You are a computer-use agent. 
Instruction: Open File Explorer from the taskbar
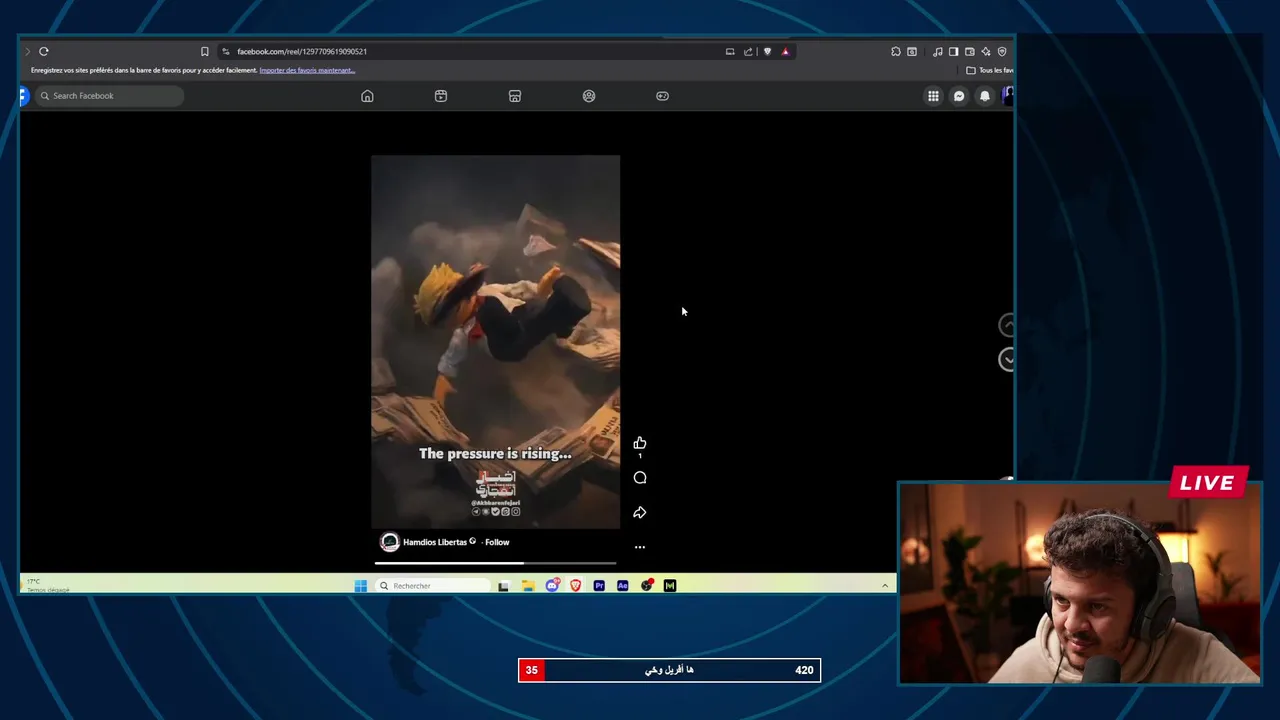528,586
